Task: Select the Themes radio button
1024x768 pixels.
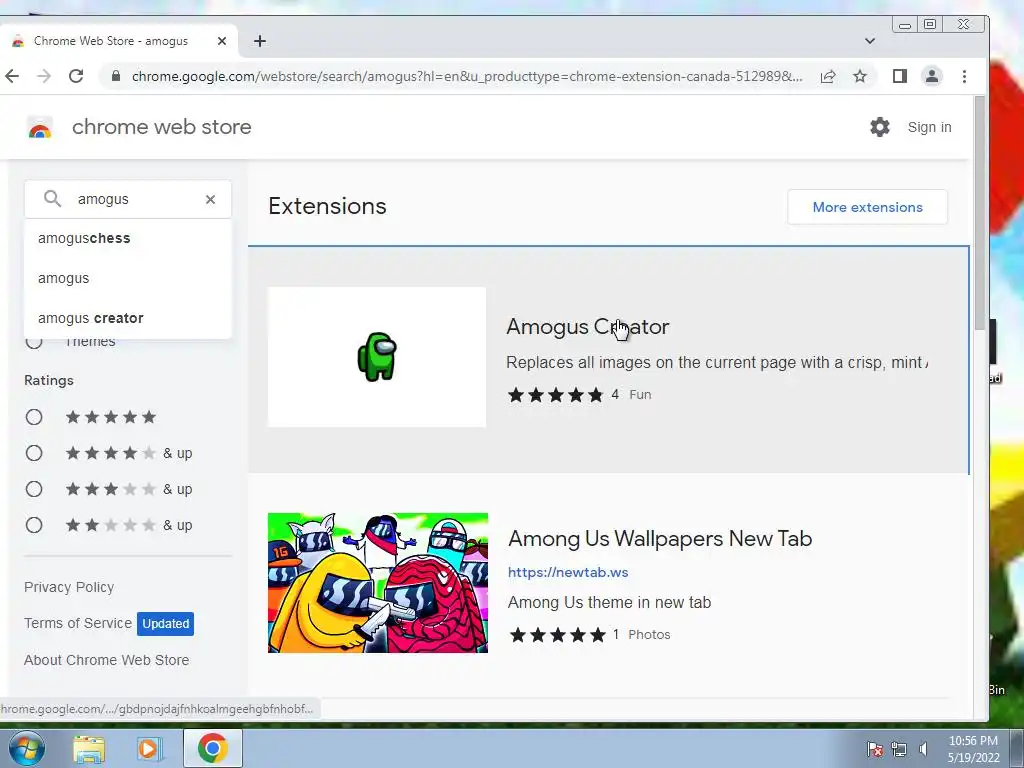Action: [34, 341]
